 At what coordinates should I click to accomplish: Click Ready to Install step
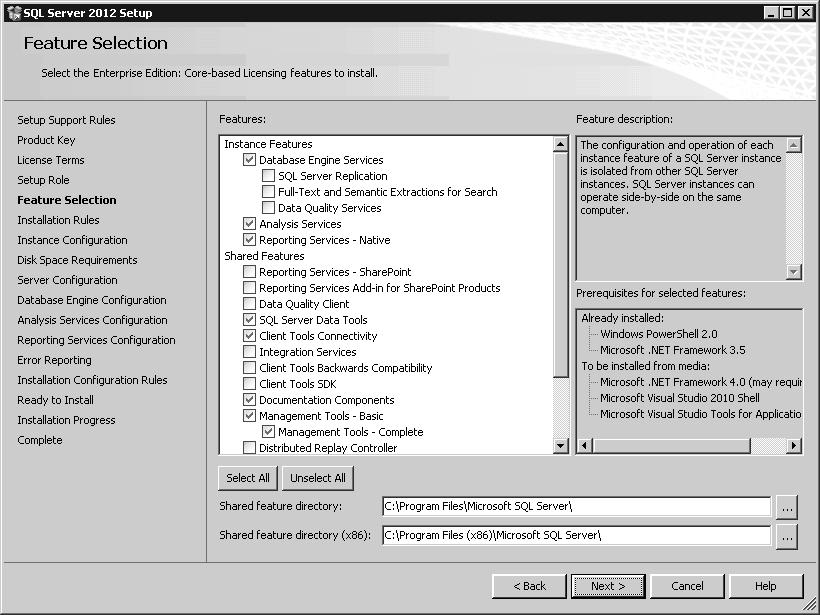point(55,400)
